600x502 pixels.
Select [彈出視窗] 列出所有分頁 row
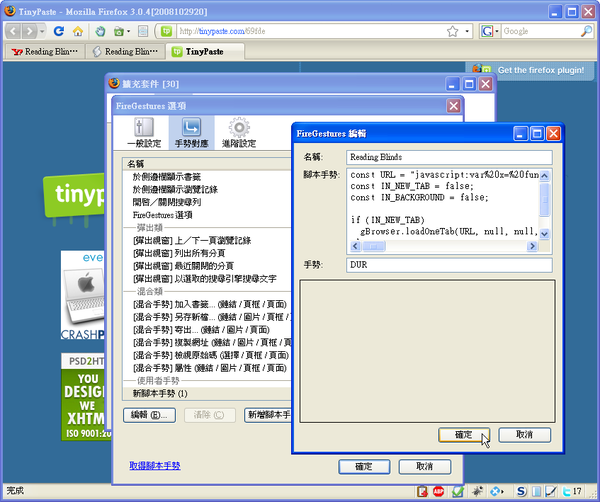coord(207,253)
